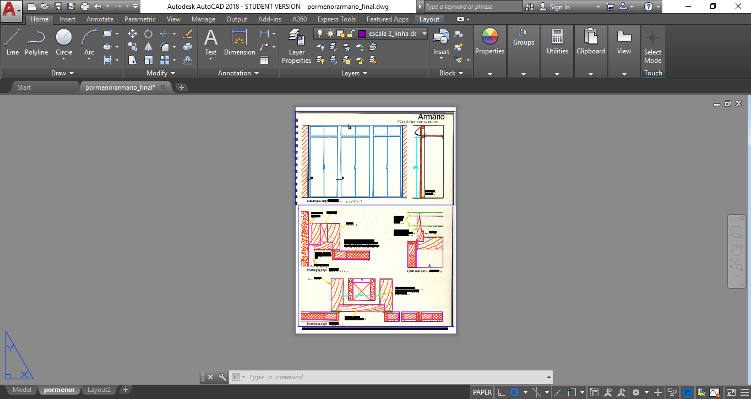Click the search keyword input box
This screenshot has width=751, height=399.
(x=473, y=7)
